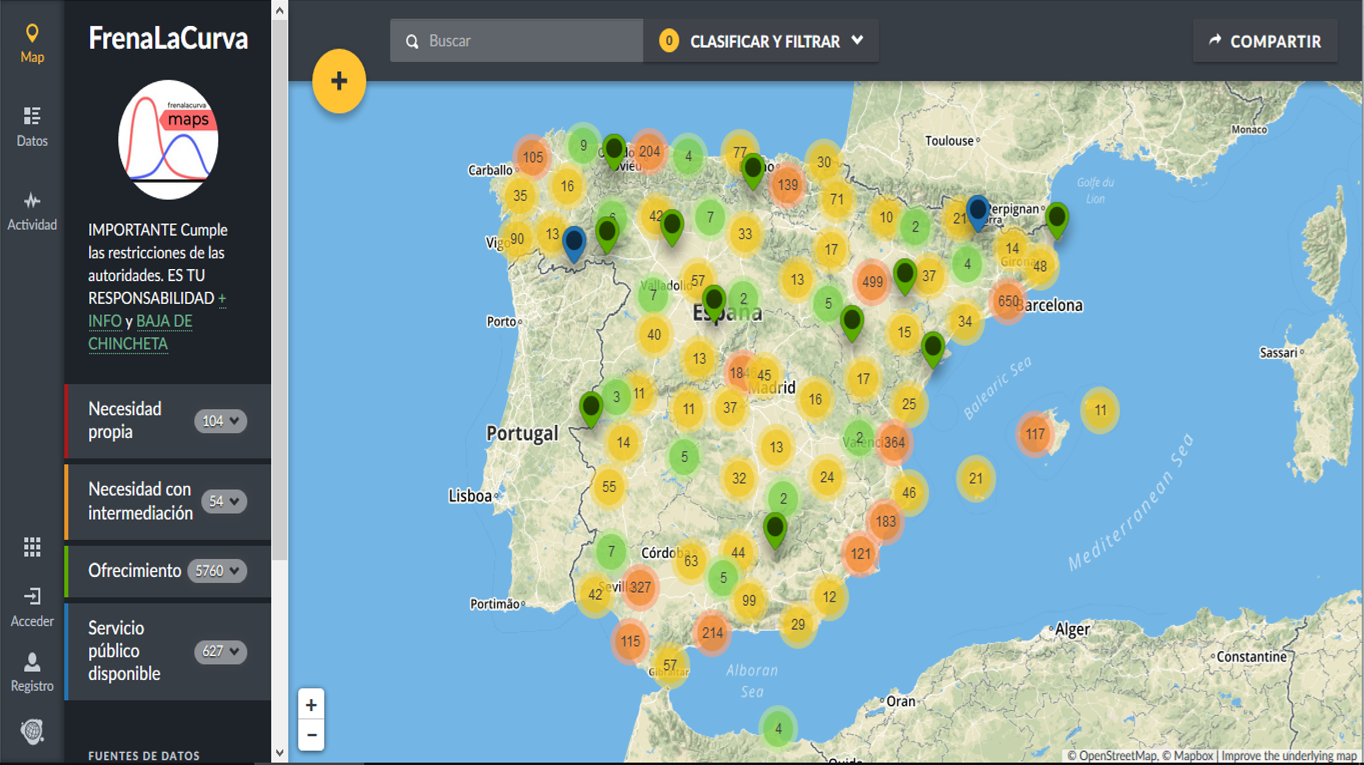The height and width of the screenshot is (765, 1364).
Task: Open the Actividad view in sidebar
Action: click(32, 210)
